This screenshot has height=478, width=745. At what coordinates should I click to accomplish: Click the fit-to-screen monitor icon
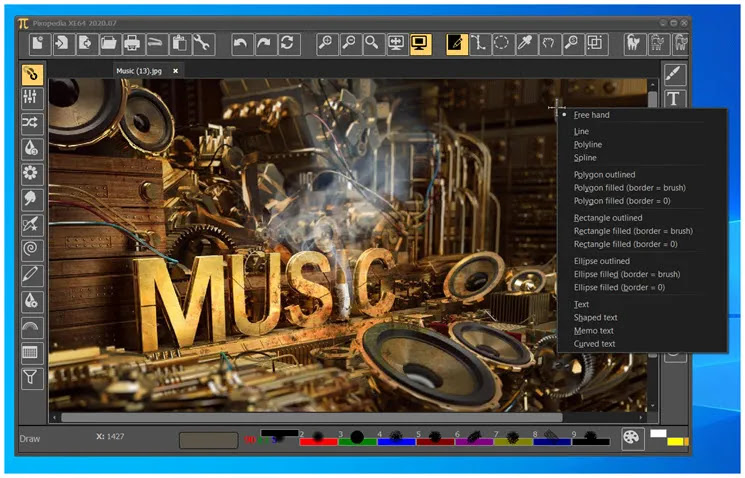pos(396,44)
